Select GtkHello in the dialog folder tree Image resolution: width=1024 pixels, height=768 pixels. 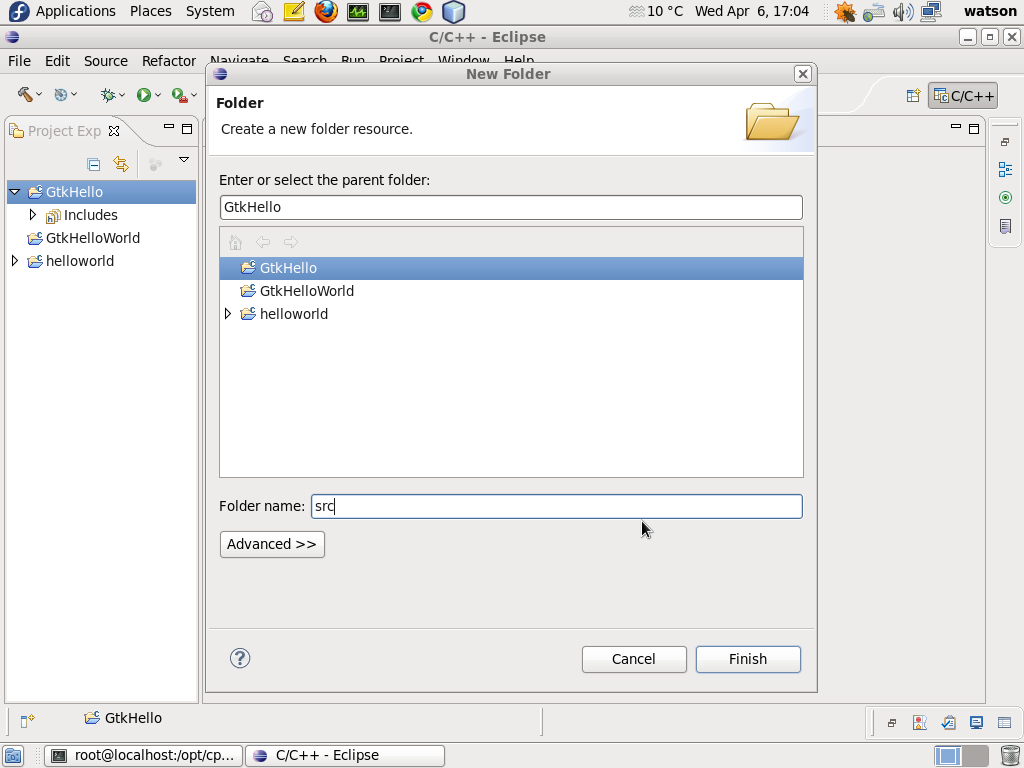pos(511,268)
